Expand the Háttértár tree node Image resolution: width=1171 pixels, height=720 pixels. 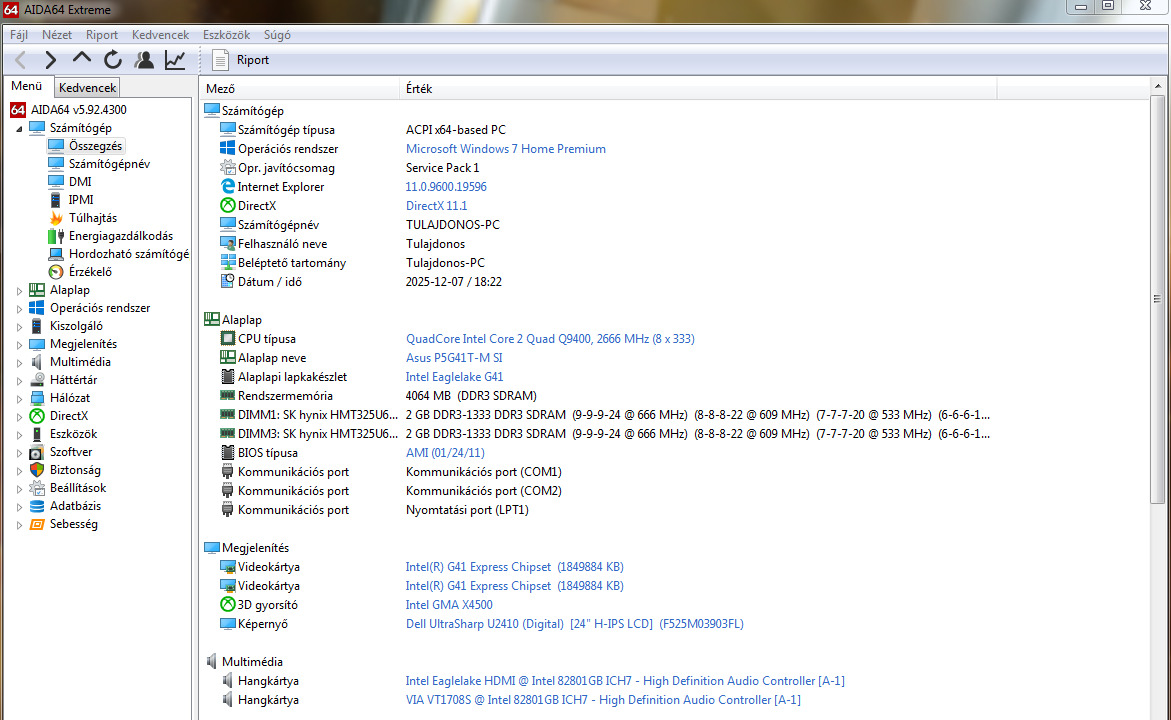tap(19, 380)
